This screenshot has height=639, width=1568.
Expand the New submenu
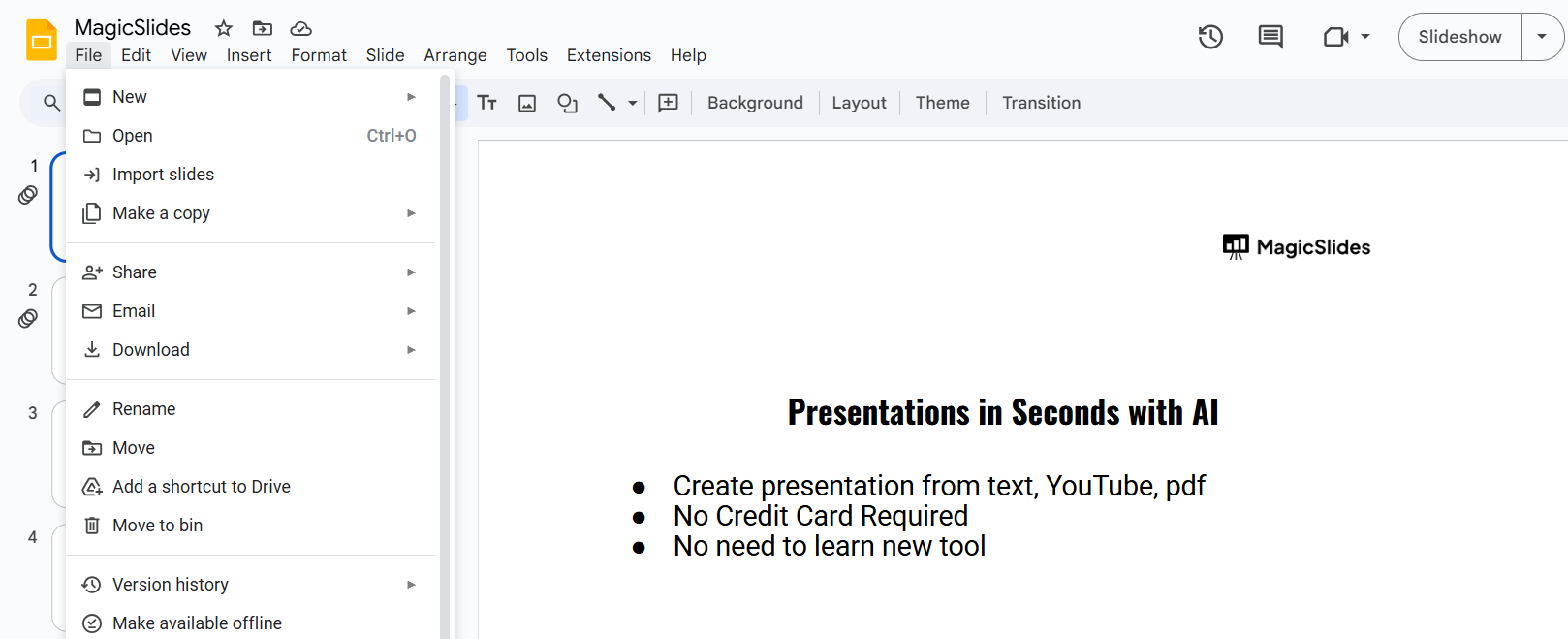[411, 97]
